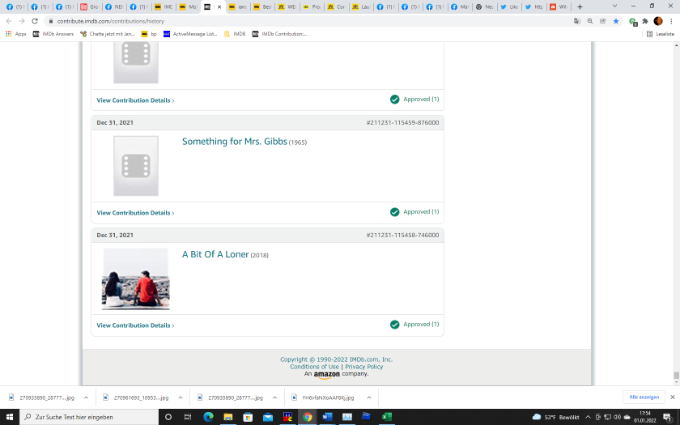The image size is (680, 425).
Task: Open a new browser tab
Action: [x=580, y=6]
